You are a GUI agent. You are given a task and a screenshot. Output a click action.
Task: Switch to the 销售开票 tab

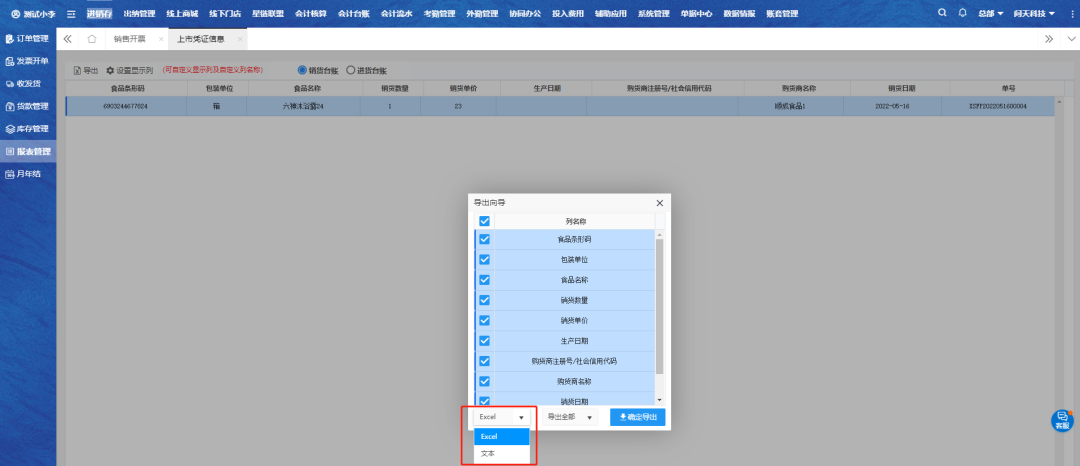(x=130, y=39)
